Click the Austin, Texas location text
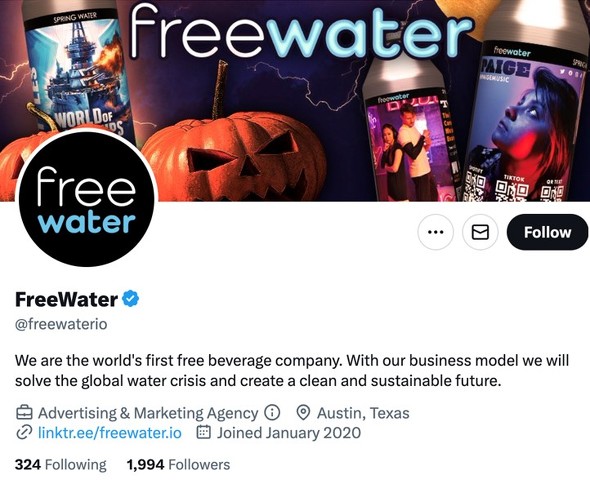The image size is (590, 484). [363, 413]
